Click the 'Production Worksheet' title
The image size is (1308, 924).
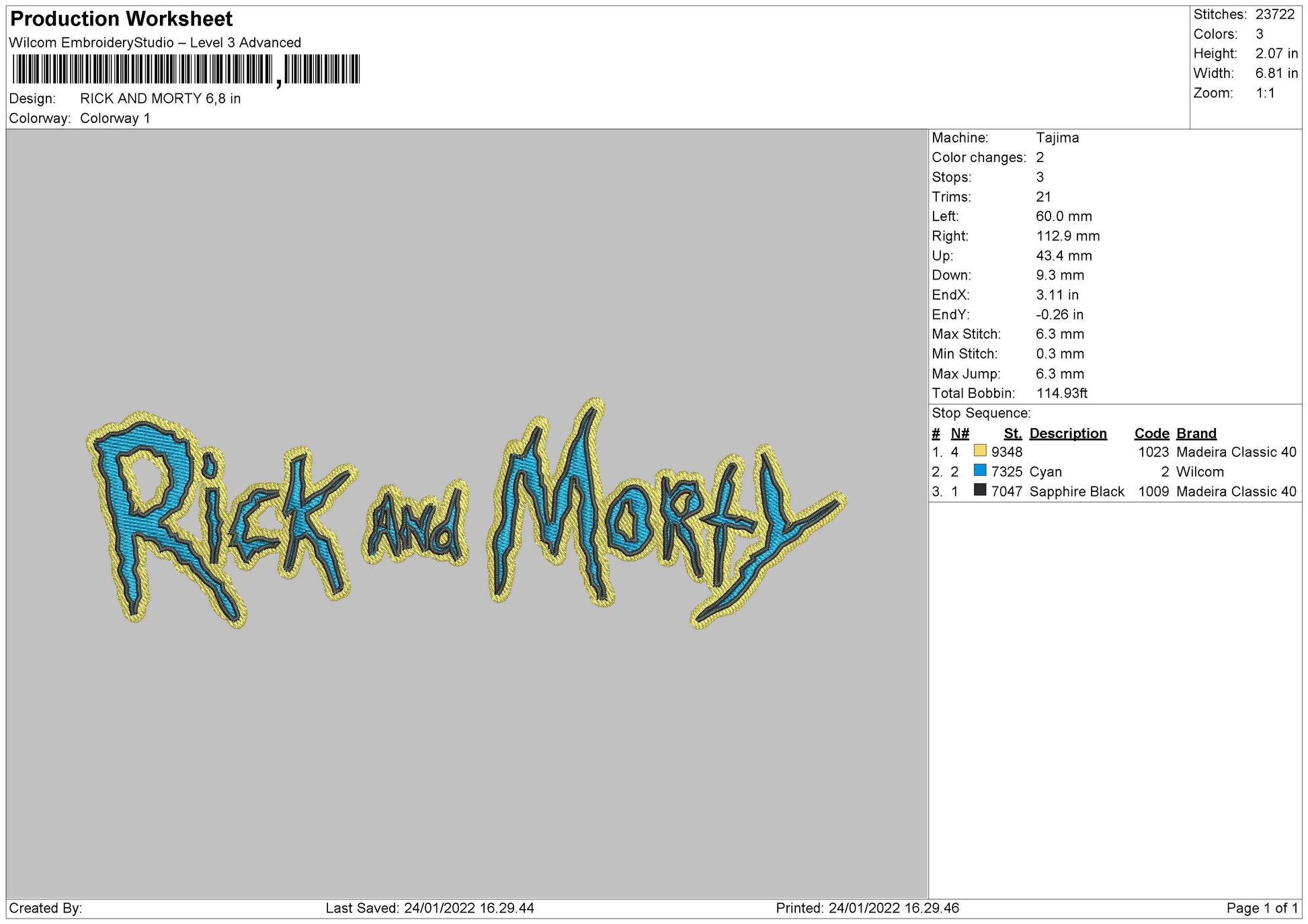tap(122, 19)
